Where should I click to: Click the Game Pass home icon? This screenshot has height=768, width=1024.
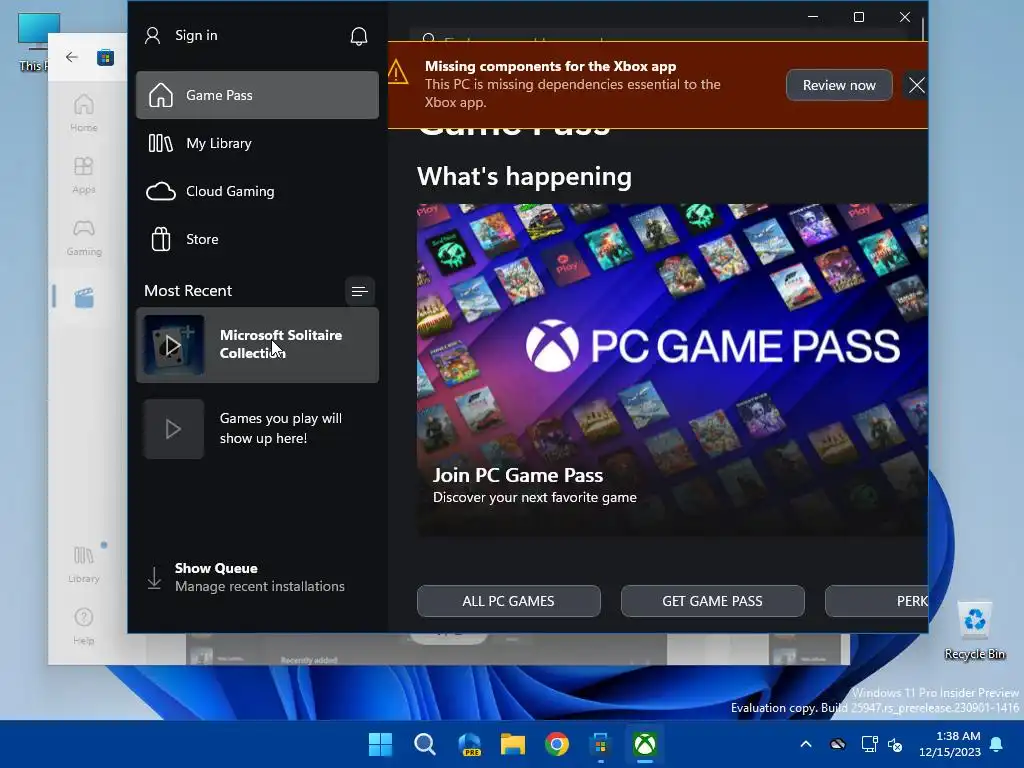[x=161, y=95]
